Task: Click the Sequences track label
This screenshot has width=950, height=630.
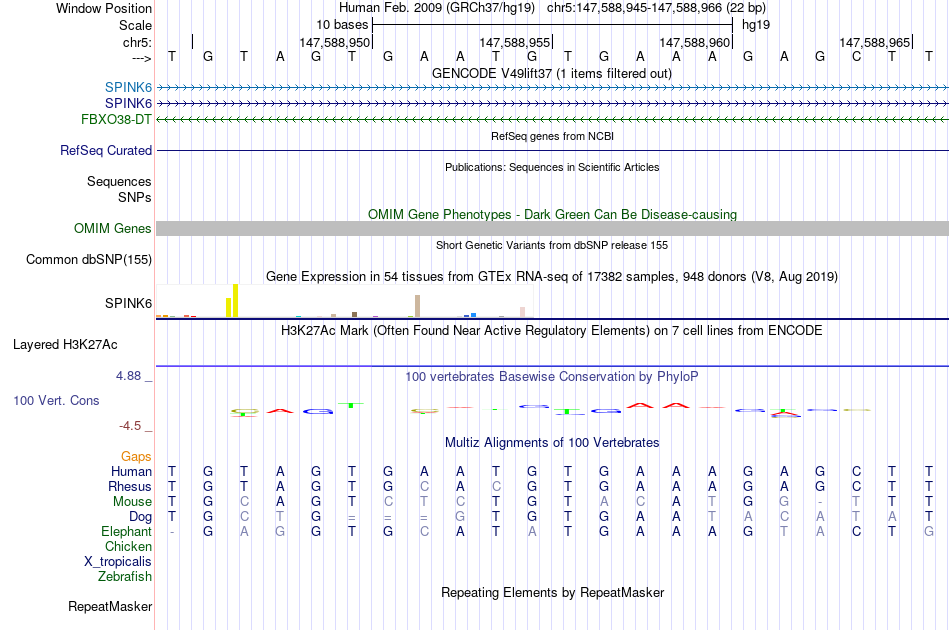Action: click(x=119, y=181)
